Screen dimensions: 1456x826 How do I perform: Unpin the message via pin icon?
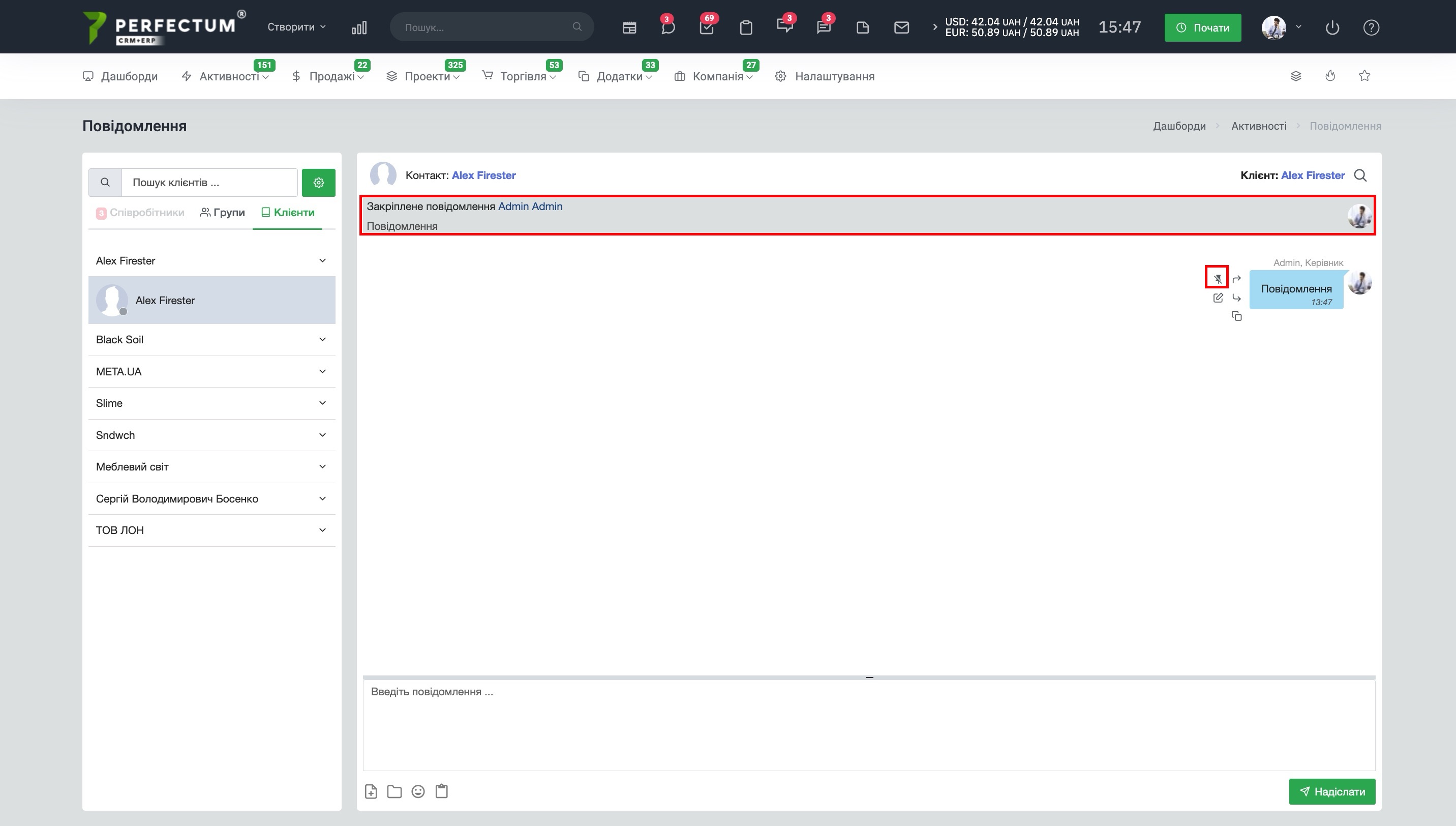click(1217, 278)
